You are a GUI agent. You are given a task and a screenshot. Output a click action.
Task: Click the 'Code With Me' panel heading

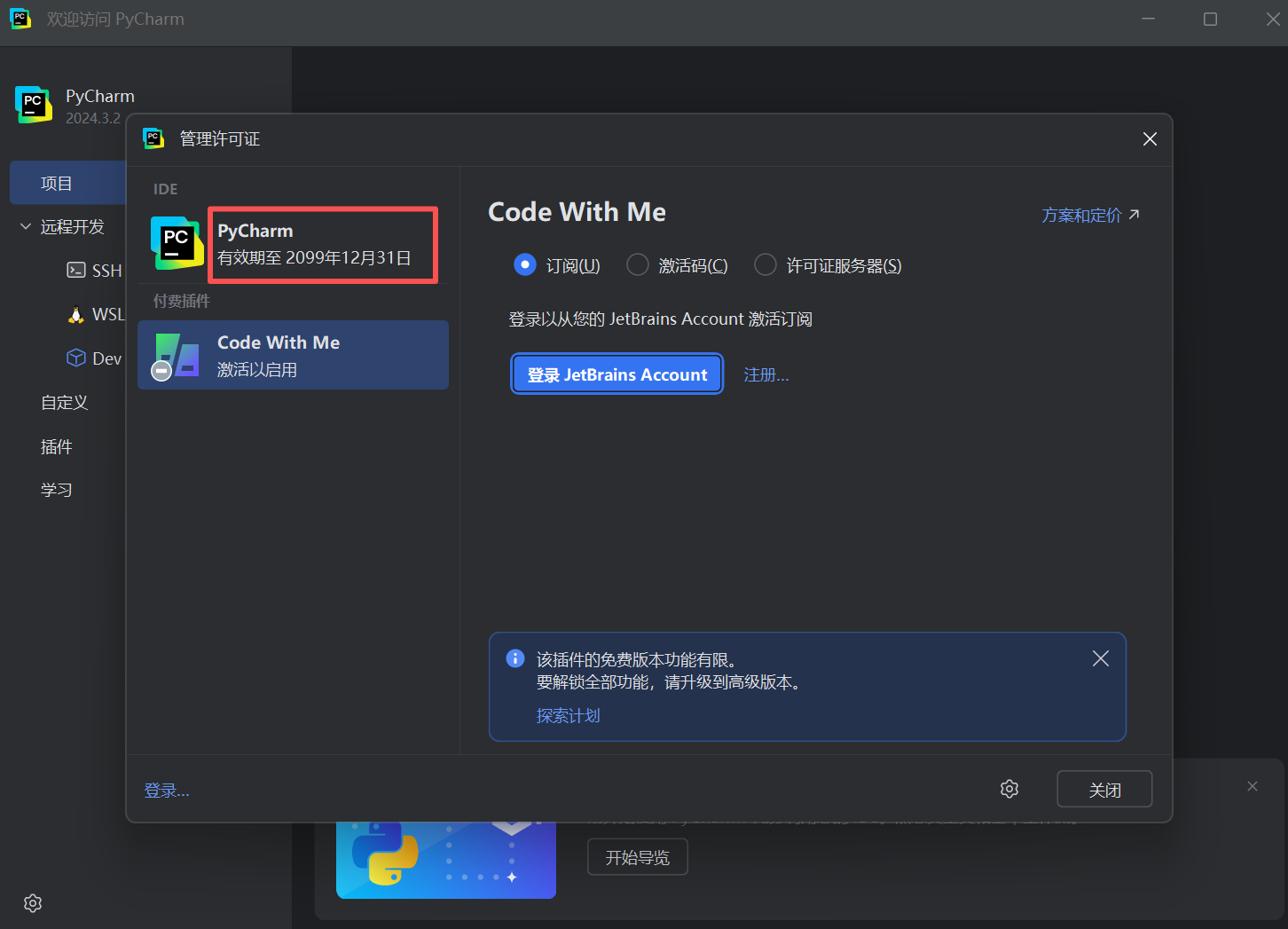point(577,212)
